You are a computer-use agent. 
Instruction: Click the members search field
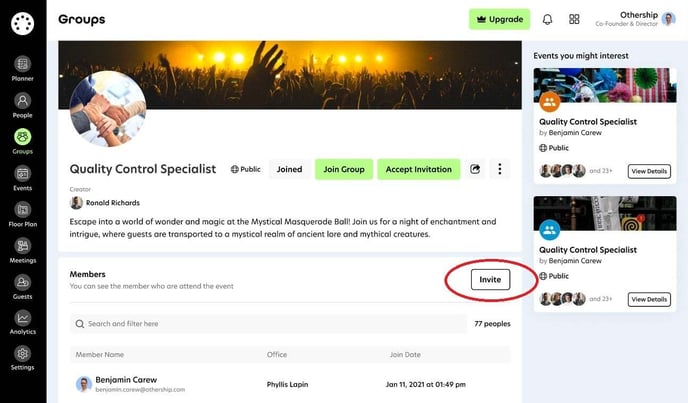point(268,324)
